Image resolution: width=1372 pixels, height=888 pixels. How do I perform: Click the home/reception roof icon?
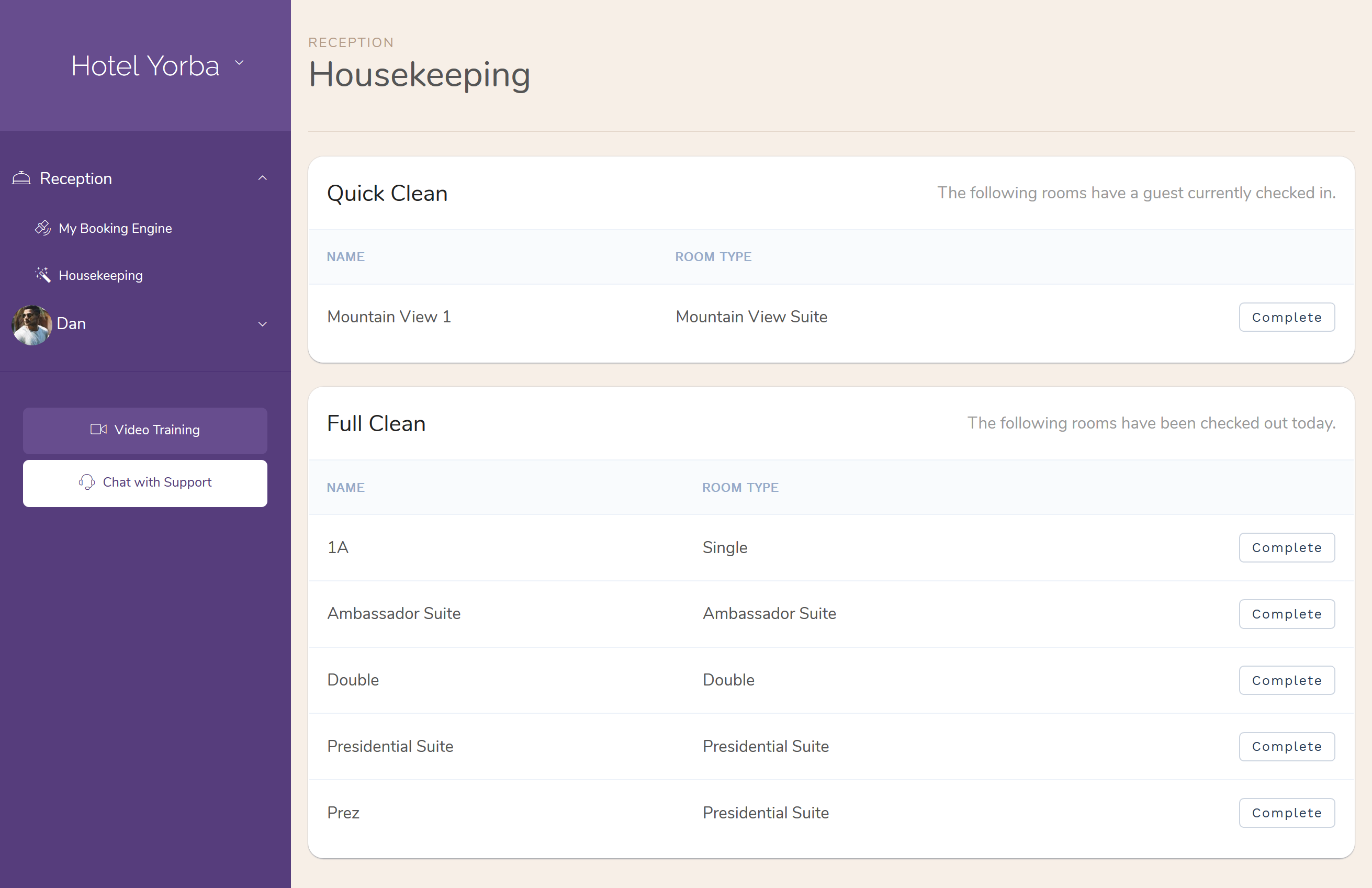pyautogui.click(x=21, y=178)
